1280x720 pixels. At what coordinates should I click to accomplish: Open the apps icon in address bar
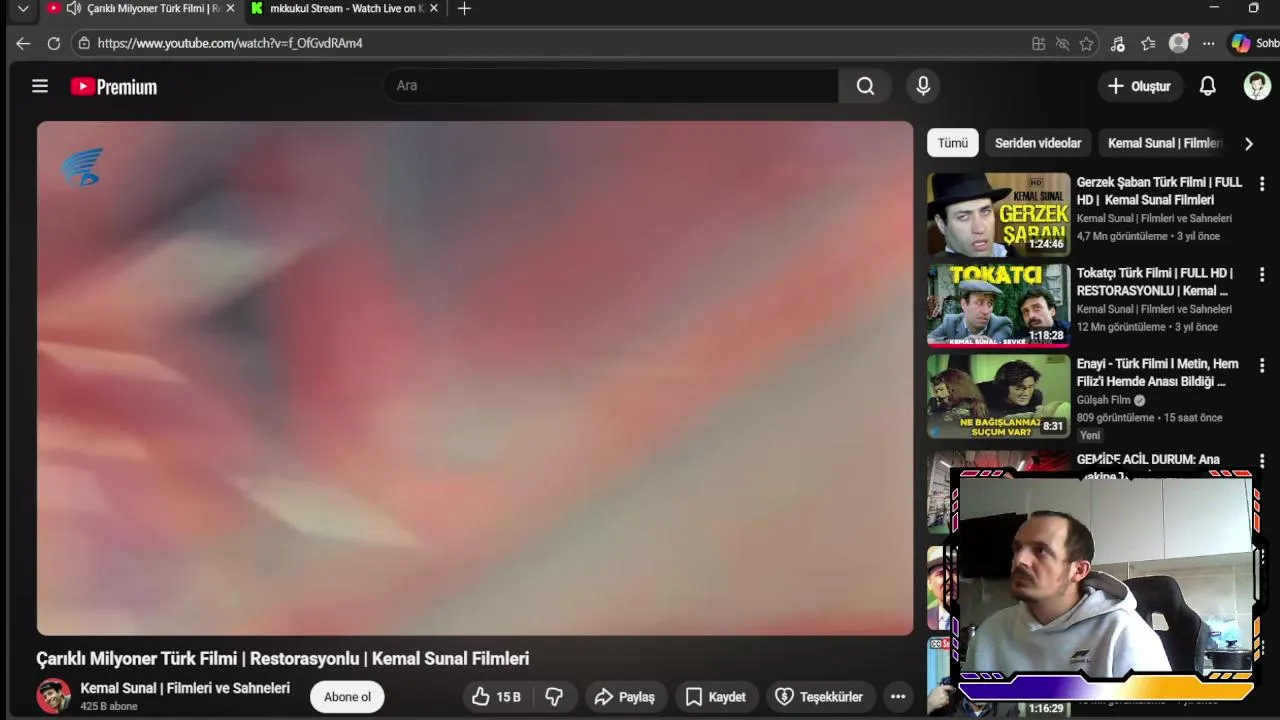pos(1038,44)
